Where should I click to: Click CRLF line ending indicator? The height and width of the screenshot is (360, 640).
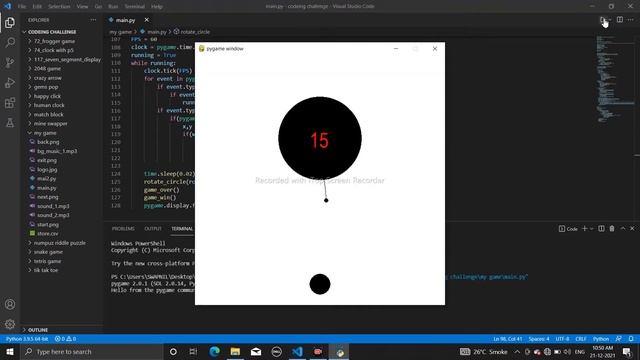tap(581, 339)
